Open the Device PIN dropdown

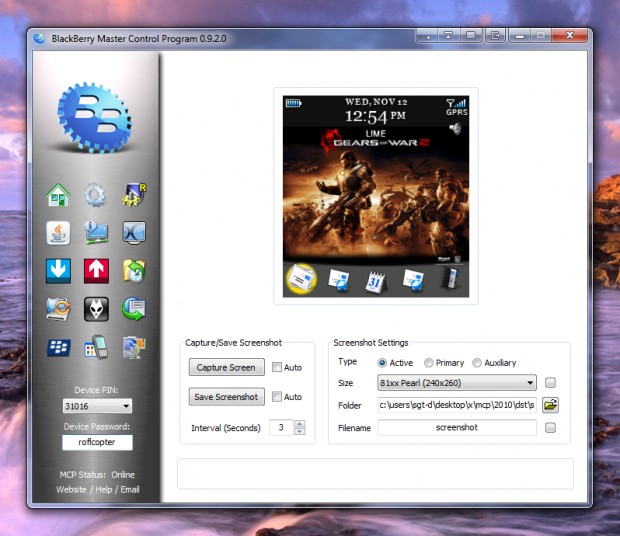97,406
